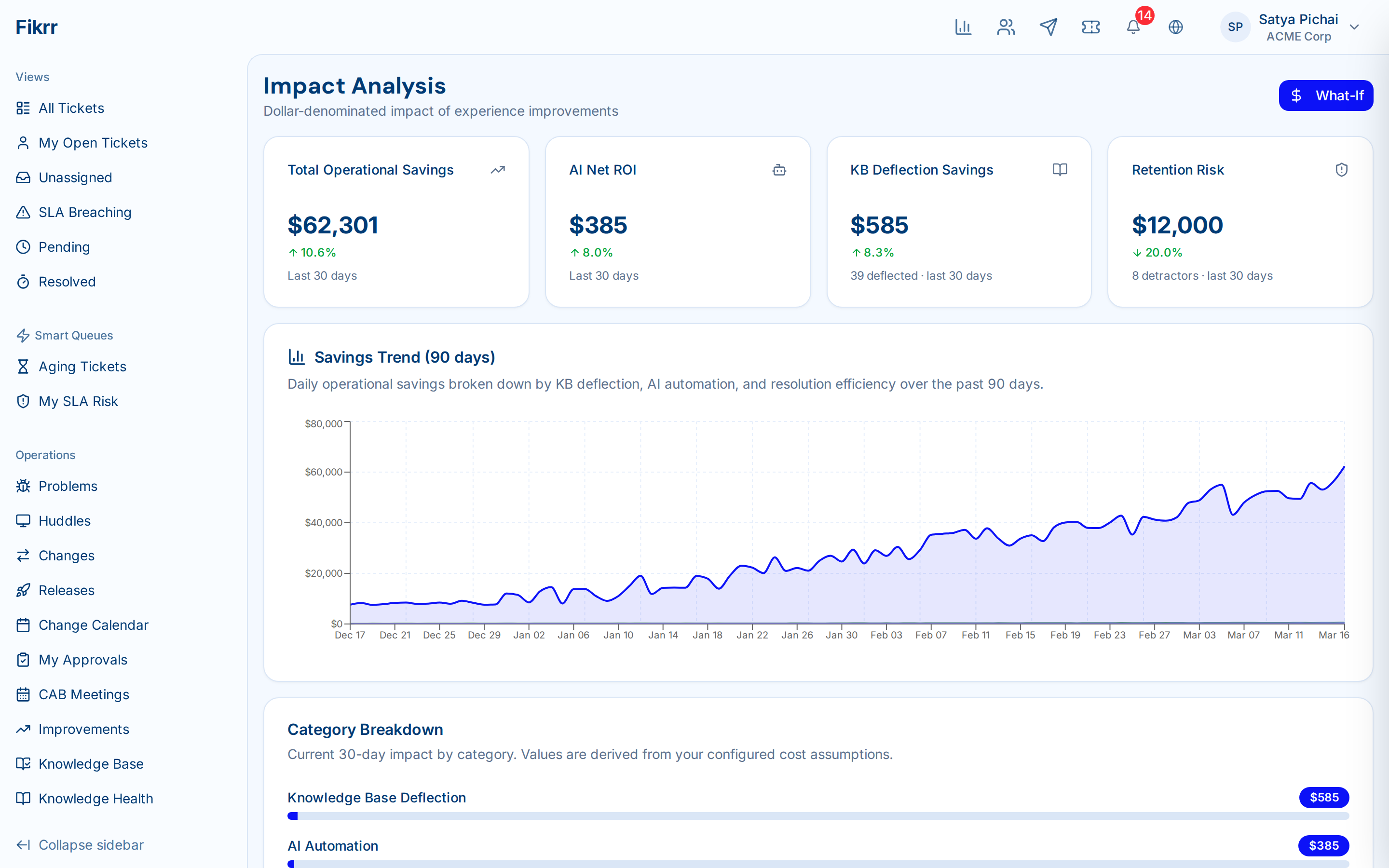This screenshot has width=1389, height=868.
Task: Click the book icon on KB Deflection Savings card
Action: click(x=1059, y=170)
